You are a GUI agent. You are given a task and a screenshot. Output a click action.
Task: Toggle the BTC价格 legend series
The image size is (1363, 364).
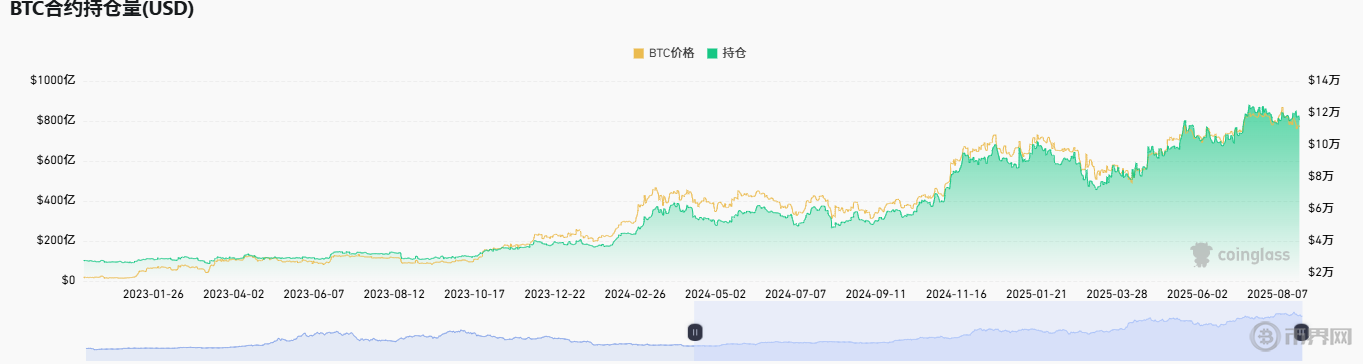pos(664,53)
